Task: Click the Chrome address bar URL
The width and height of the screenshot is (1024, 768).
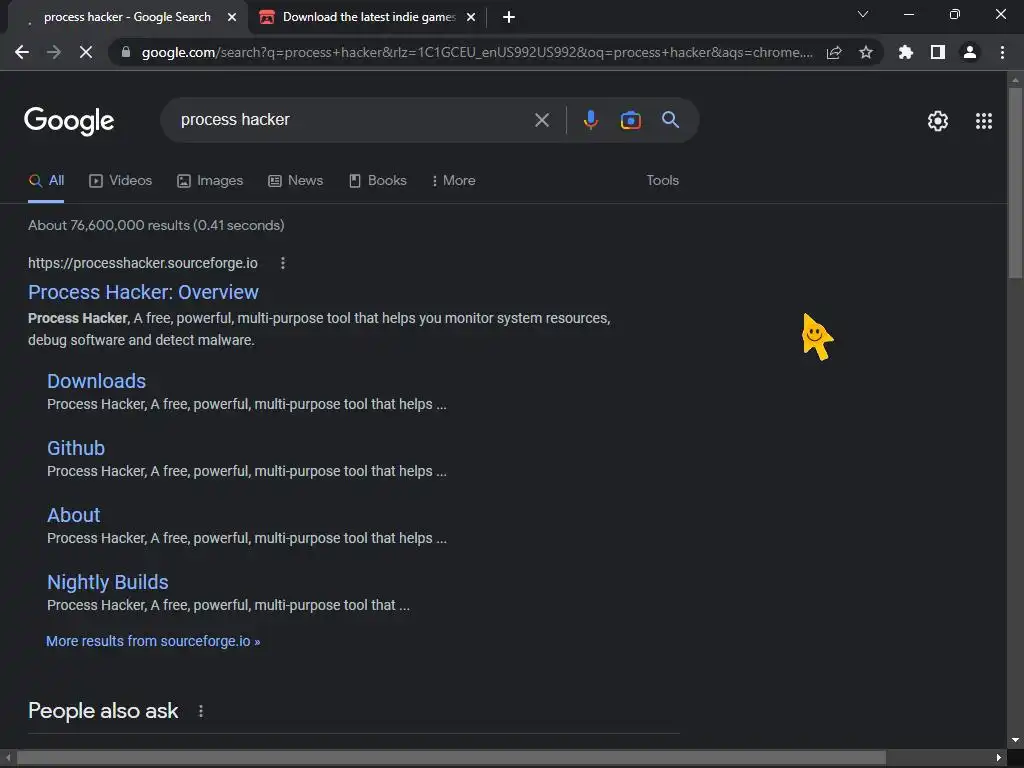Action: tap(477, 52)
